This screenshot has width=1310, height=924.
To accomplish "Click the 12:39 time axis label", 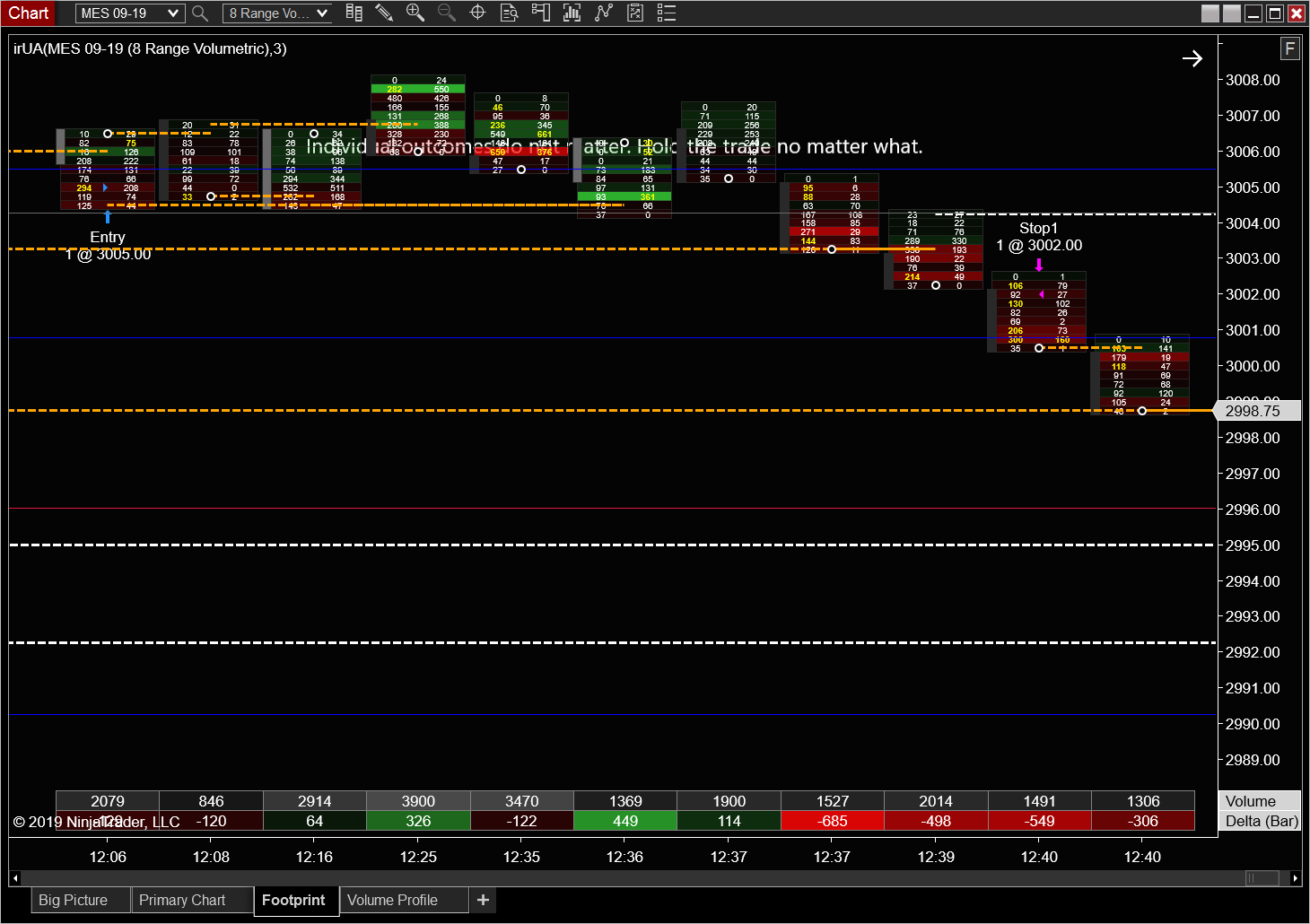I will point(936,857).
